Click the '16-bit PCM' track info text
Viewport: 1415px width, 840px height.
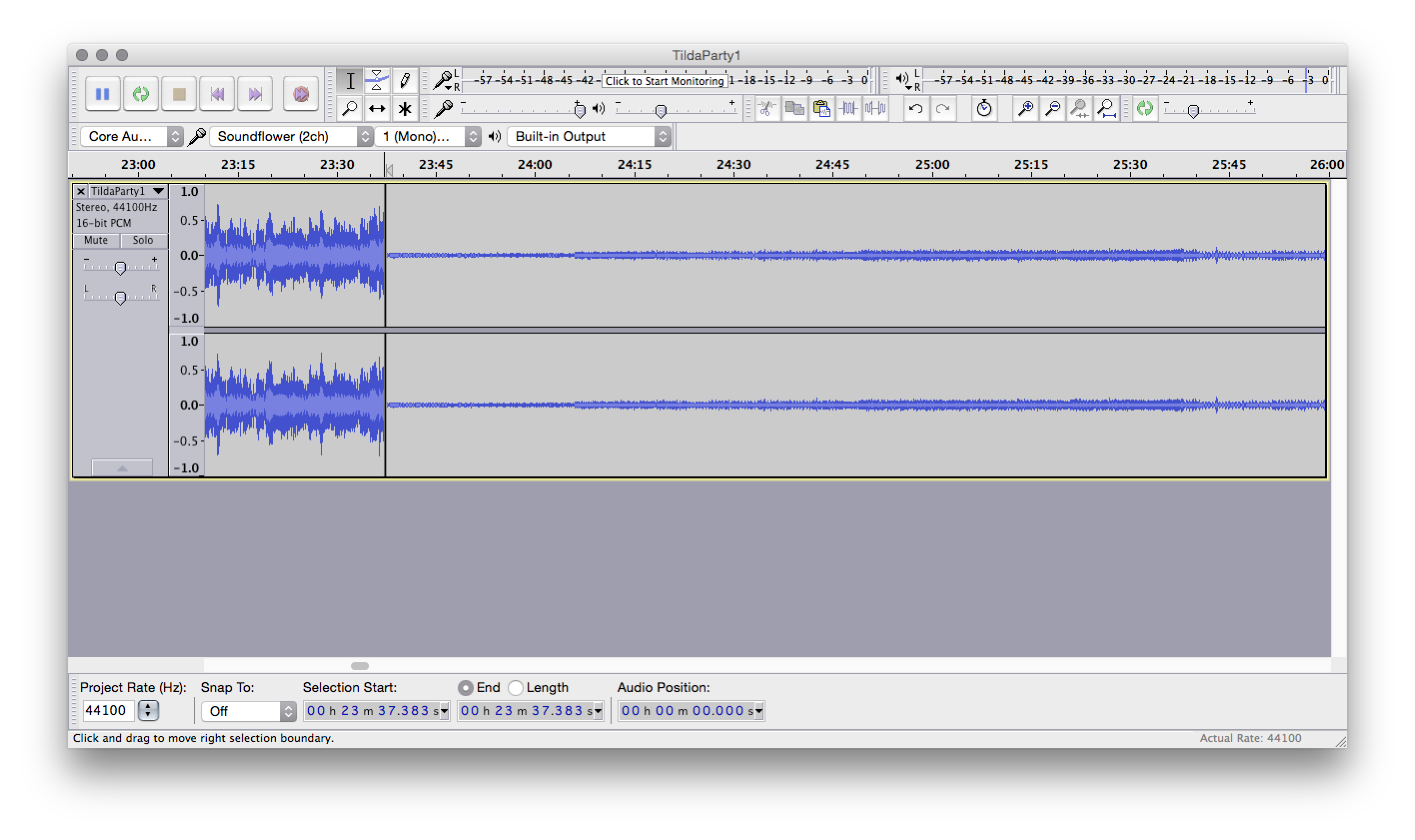[103, 223]
